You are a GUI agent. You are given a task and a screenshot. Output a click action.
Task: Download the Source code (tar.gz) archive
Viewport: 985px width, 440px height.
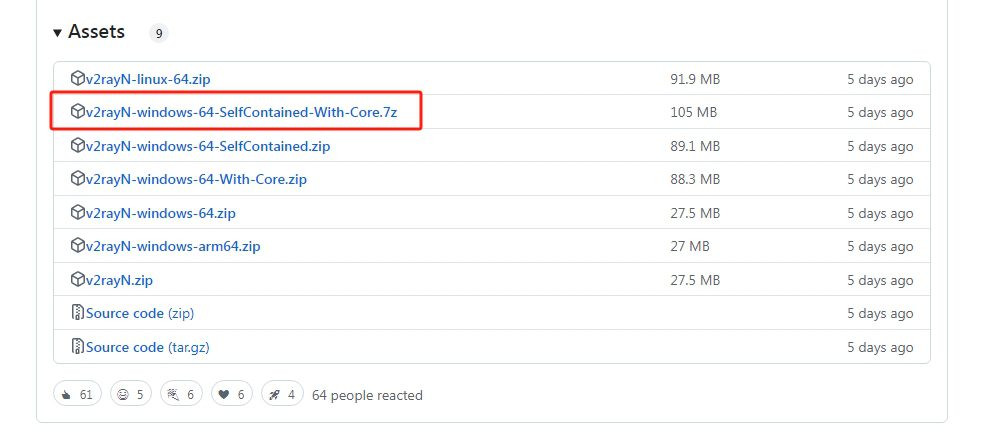[147, 347]
